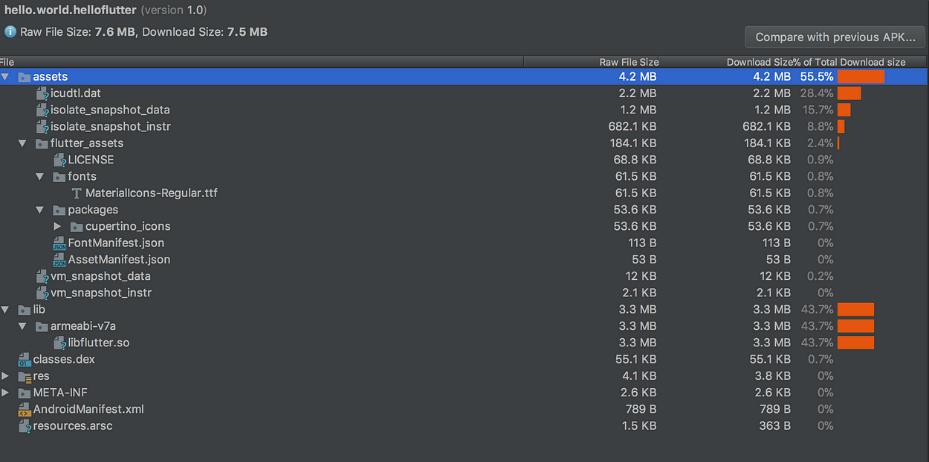Viewport: 929px width, 462px height.
Task: Click the FontManifest.json file icon
Action: (x=59, y=243)
